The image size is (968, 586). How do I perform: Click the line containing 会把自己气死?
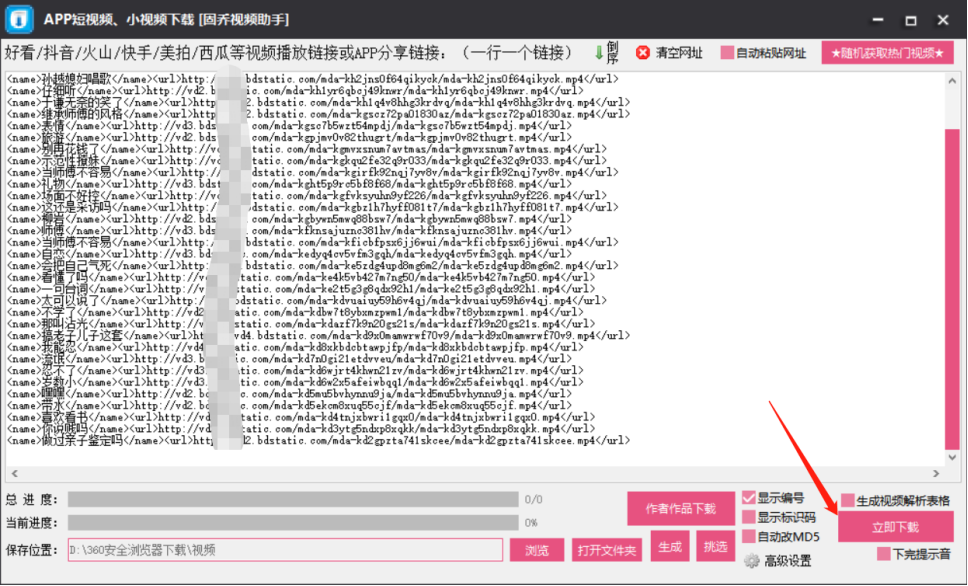[x=312, y=266]
